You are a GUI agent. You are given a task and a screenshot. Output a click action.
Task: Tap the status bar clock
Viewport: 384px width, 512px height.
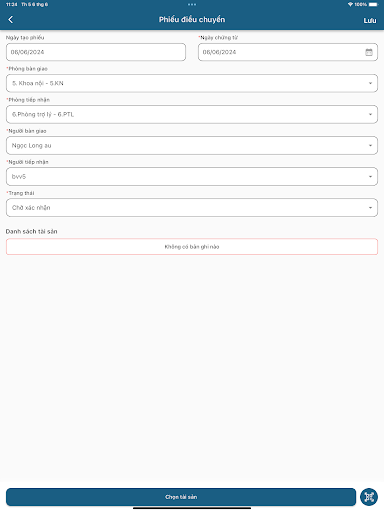11,4
